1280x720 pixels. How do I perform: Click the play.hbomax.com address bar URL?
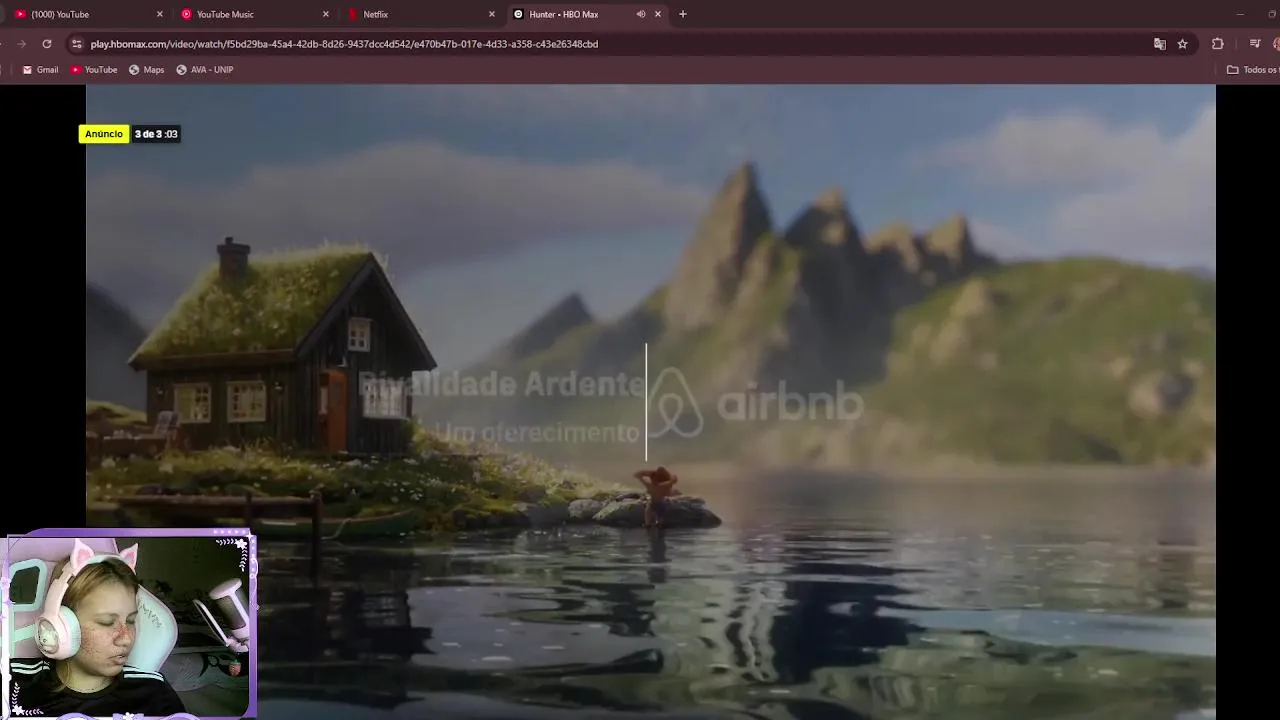tap(344, 44)
